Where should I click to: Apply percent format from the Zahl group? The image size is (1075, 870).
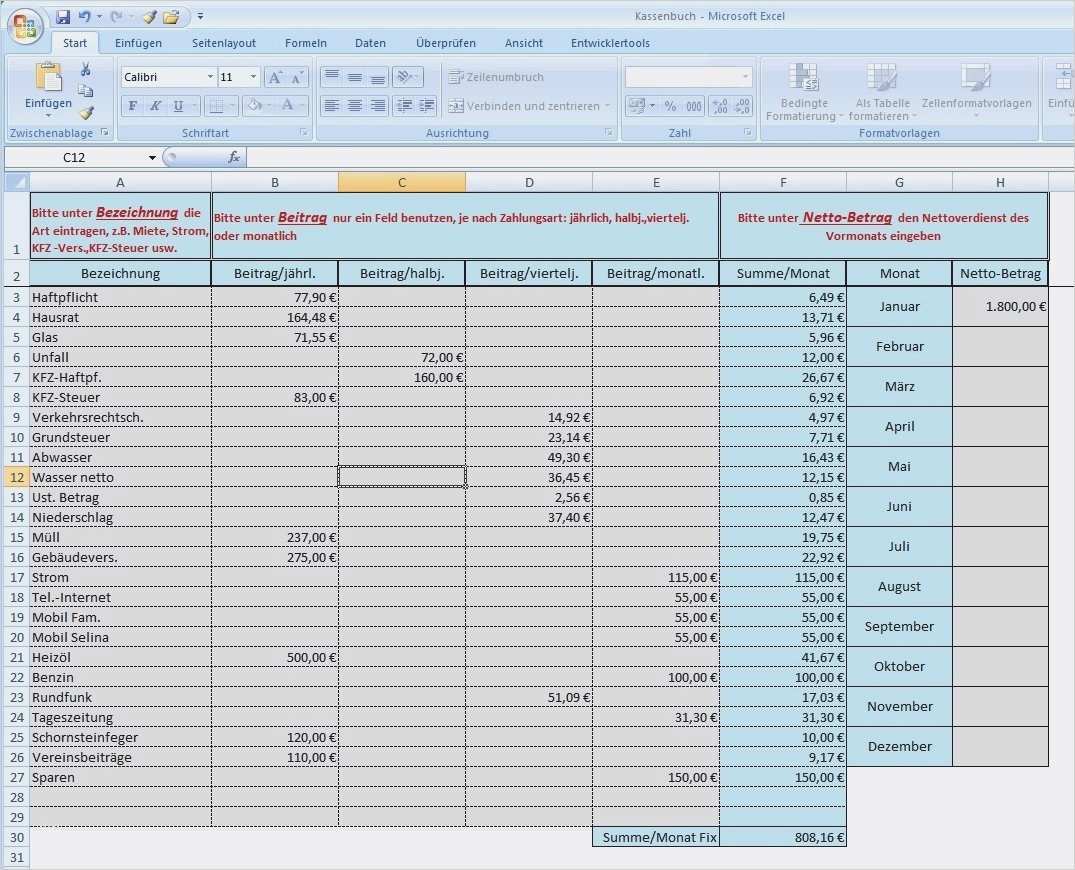click(x=672, y=106)
